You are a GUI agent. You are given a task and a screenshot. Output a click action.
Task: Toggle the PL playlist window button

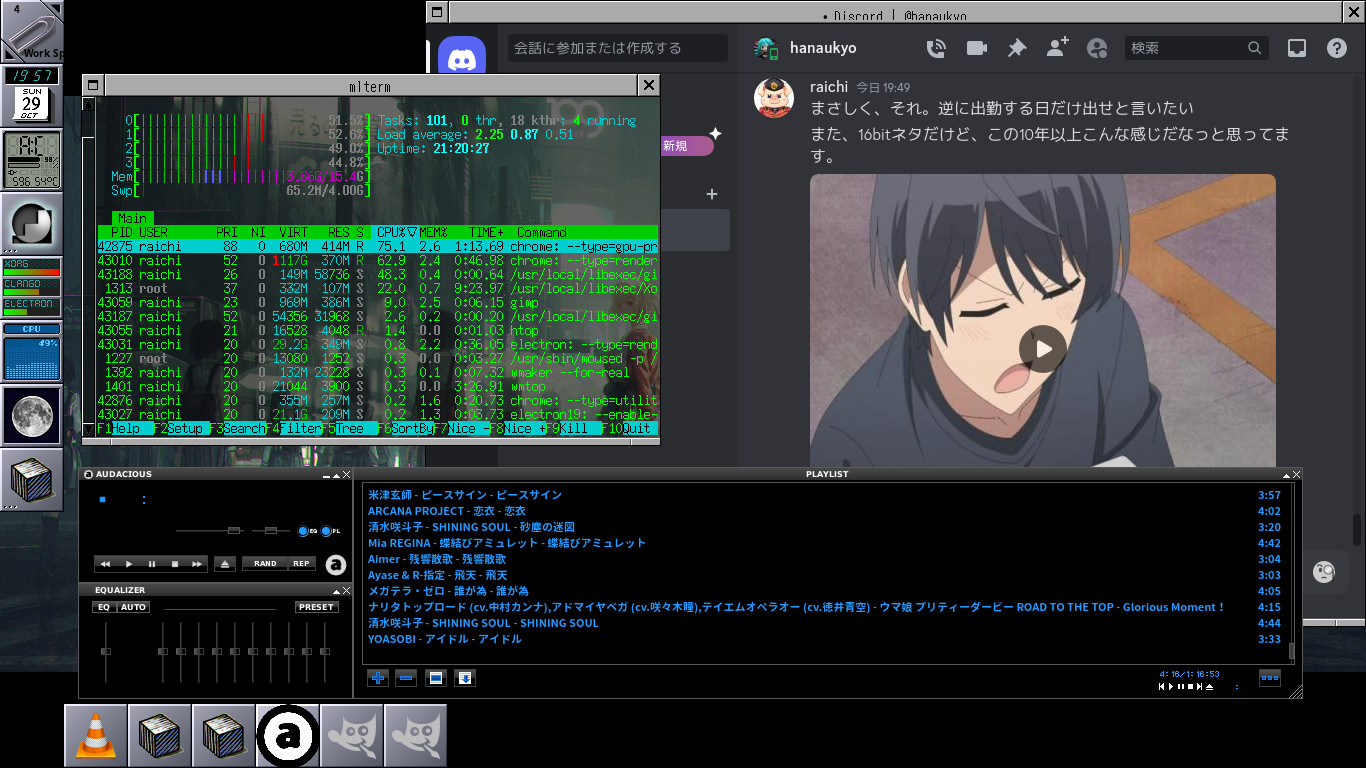click(331, 530)
